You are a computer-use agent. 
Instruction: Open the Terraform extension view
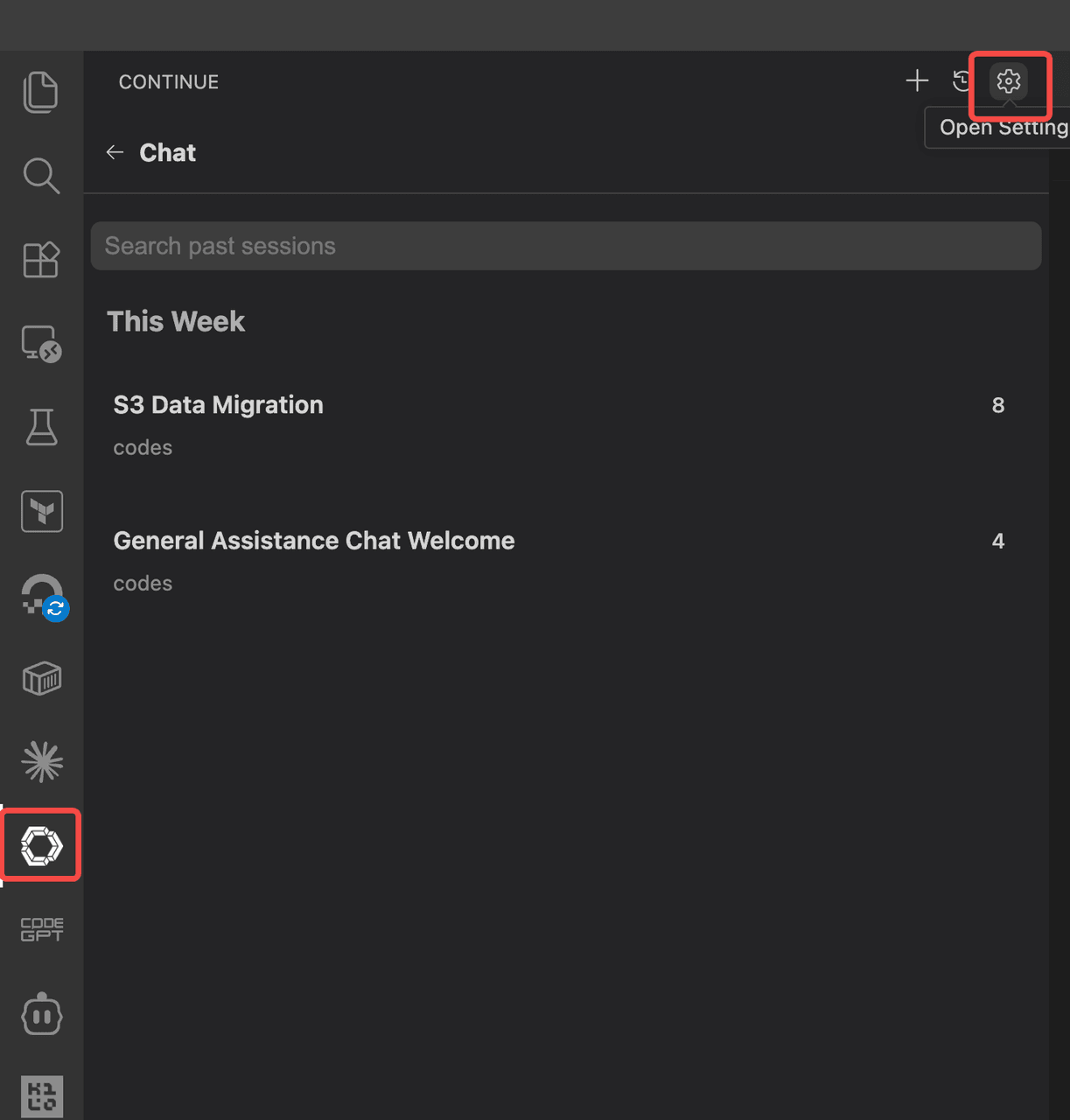41,511
